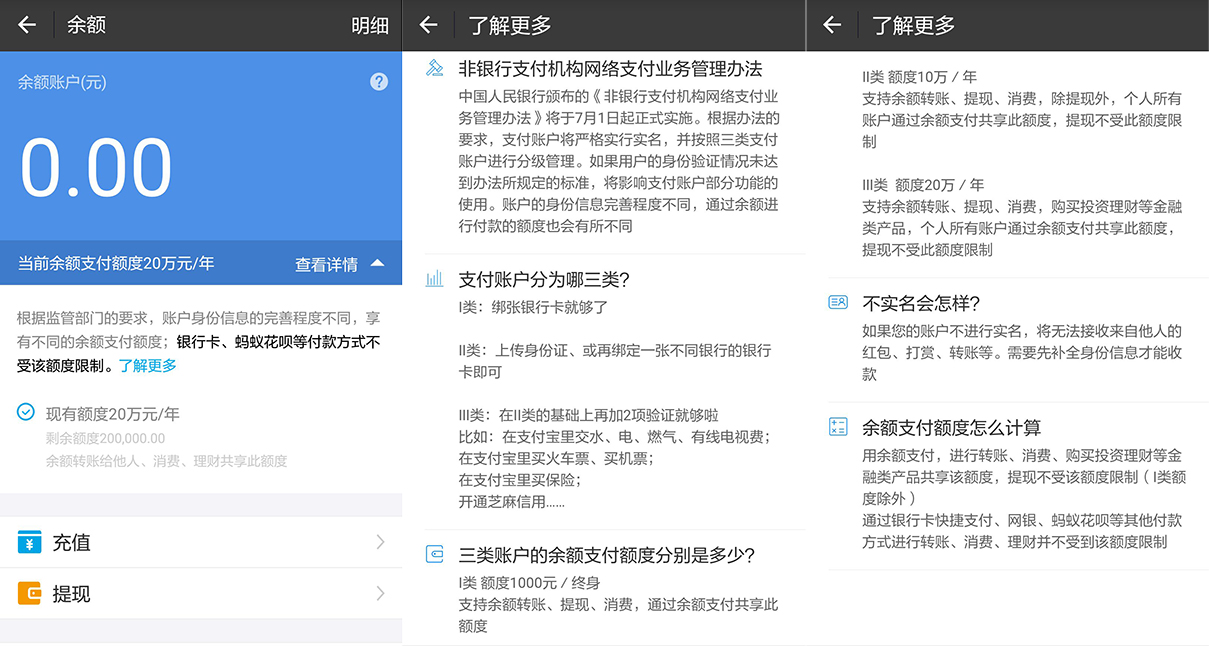Image resolution: width=1210 pixels, height=646 pixels.
Task: Open 充值 via its right chevron
Action: pyautogui.click(x=380, y=542)
